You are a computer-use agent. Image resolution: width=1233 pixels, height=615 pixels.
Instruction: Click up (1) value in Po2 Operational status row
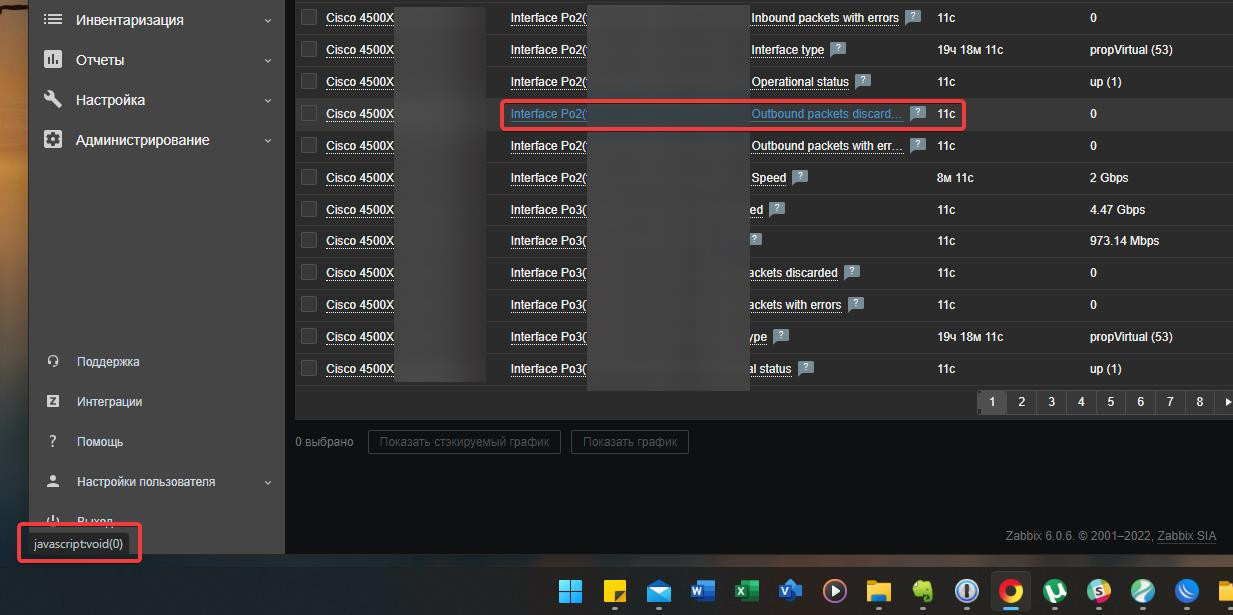click(1106, 82)
